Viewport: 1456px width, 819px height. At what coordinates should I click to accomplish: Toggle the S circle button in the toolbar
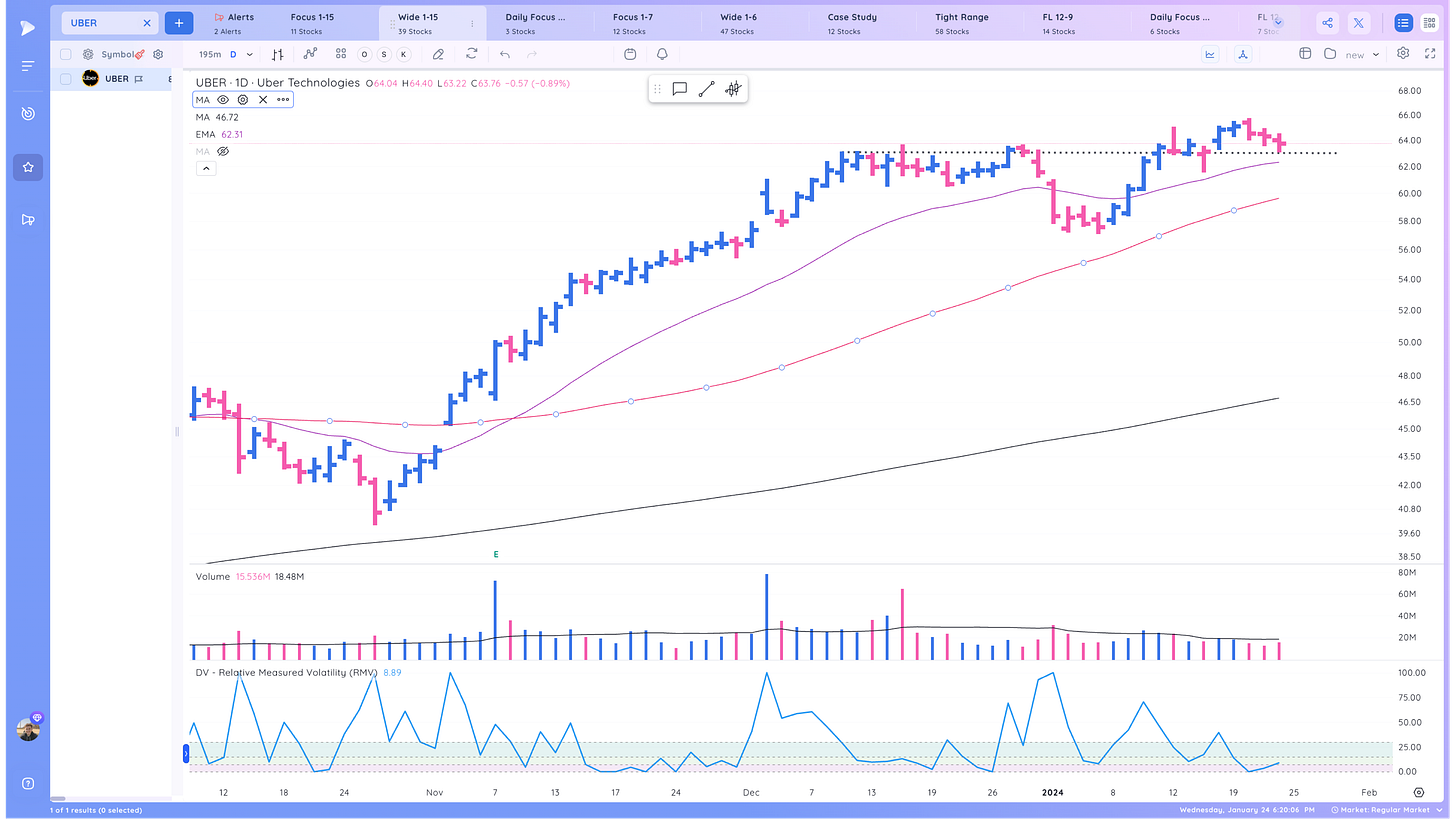(384, 54)
